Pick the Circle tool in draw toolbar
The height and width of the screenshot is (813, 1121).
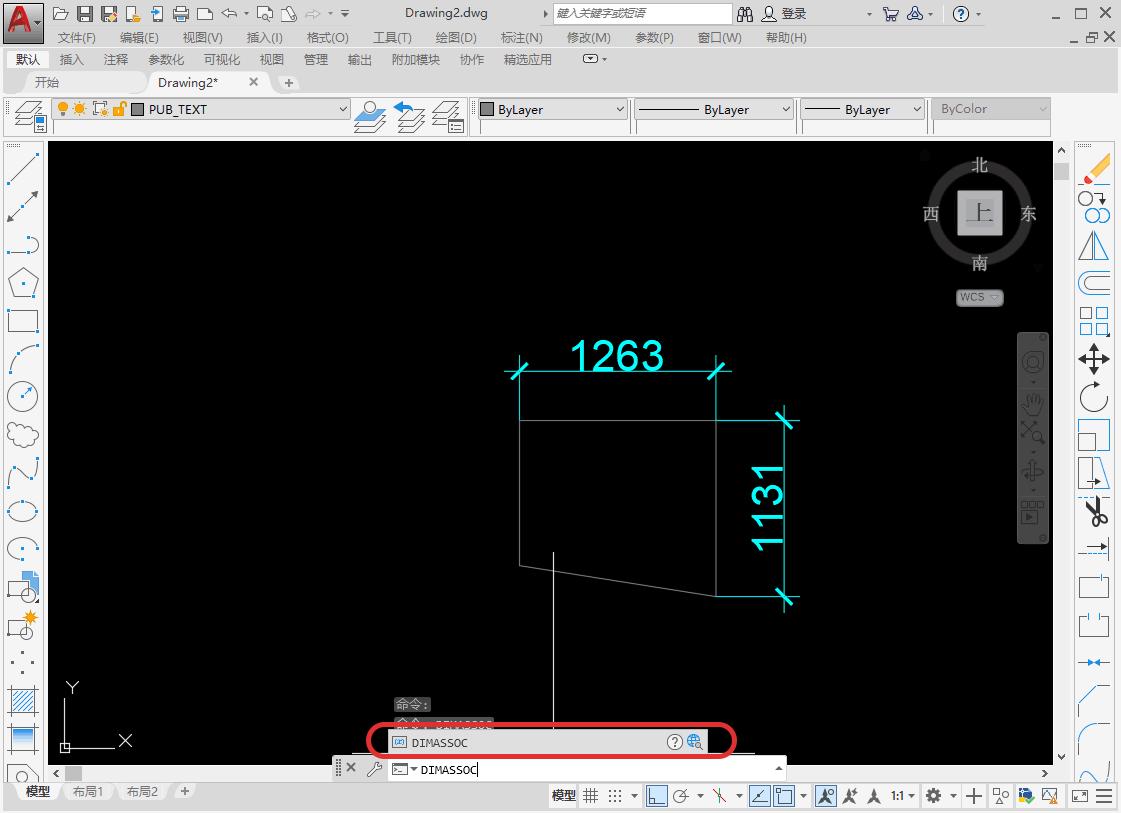[x=22, y=397]
